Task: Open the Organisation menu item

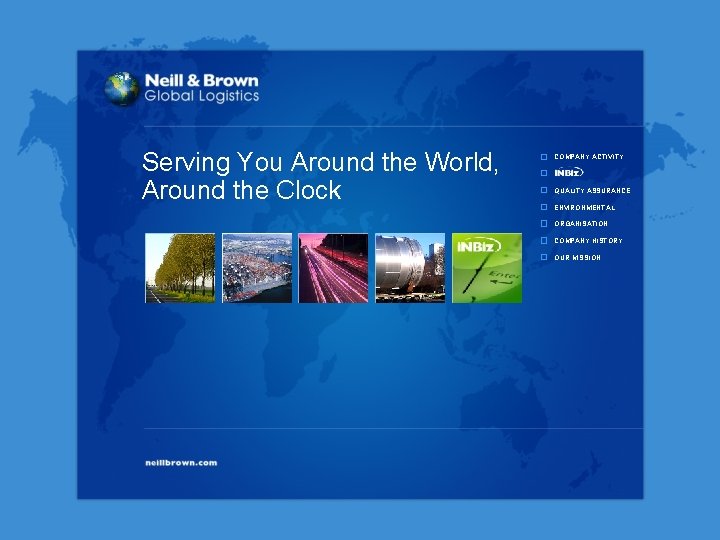Action: pos(581,224)
